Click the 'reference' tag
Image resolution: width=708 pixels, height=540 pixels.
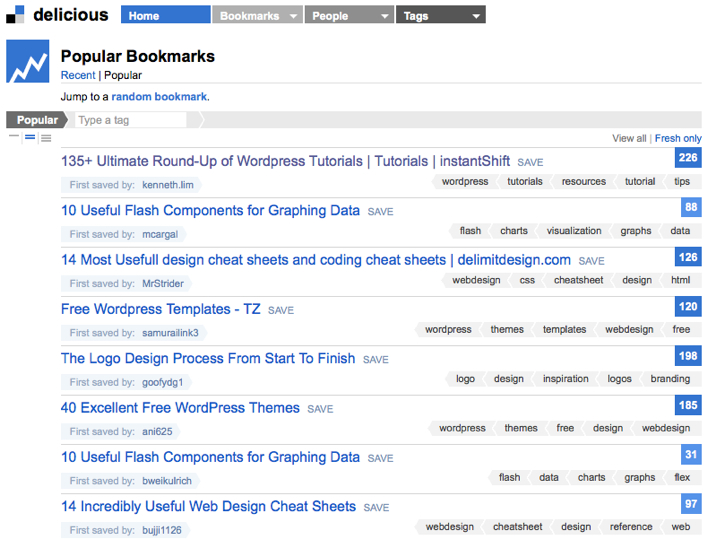point(631,526)
